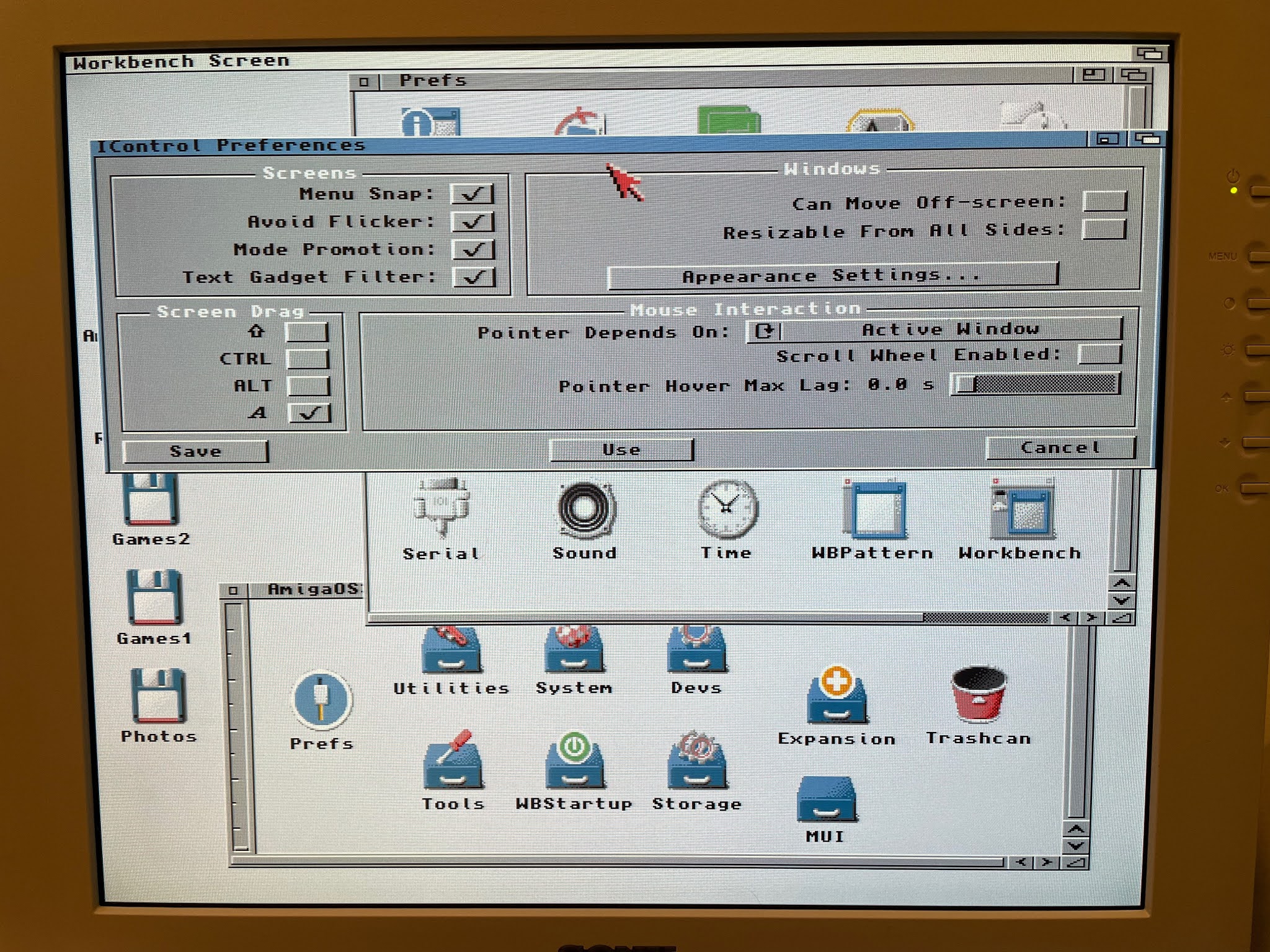Viewport: 1270px width, 952px height.
Task: Enable Resizable From All Sides checkbox
Action: pyautogui.click(x=1104, y=229)
